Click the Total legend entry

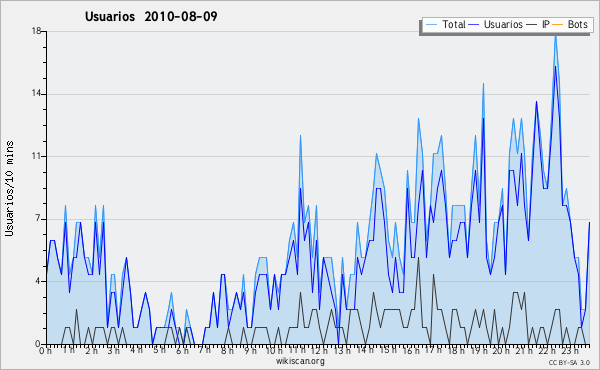445,24
